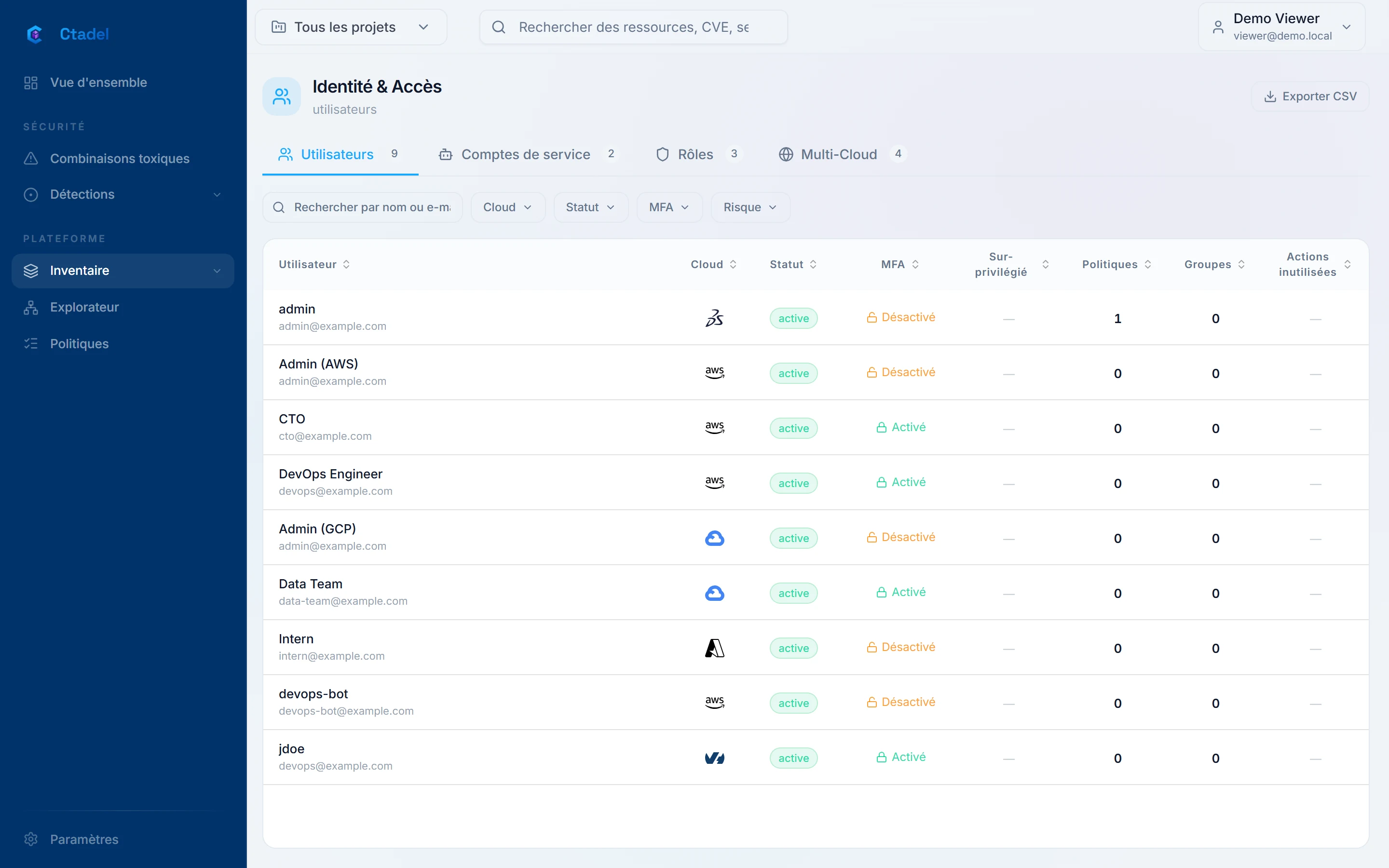Sort table by Statut column
Screen dimensions: 1389x868
pyautogui.click(x=793, y=264)
